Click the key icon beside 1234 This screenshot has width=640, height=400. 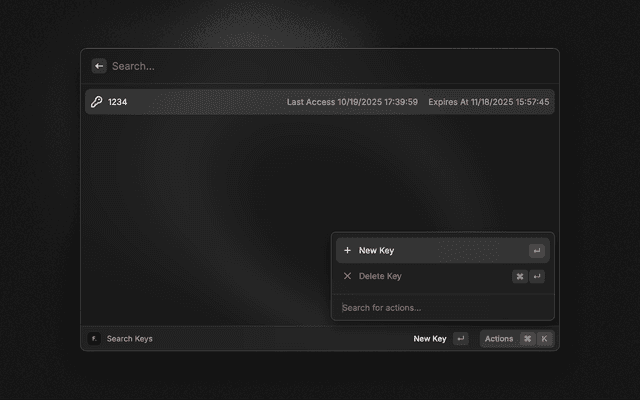(x=97, y=102)
